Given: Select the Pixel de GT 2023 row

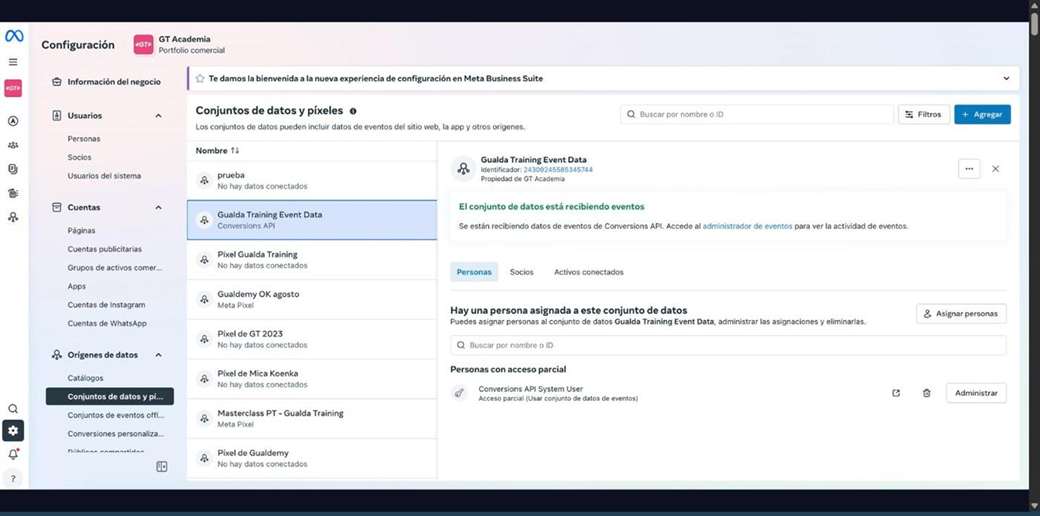Looking at the screenshot, I should 312,339.
